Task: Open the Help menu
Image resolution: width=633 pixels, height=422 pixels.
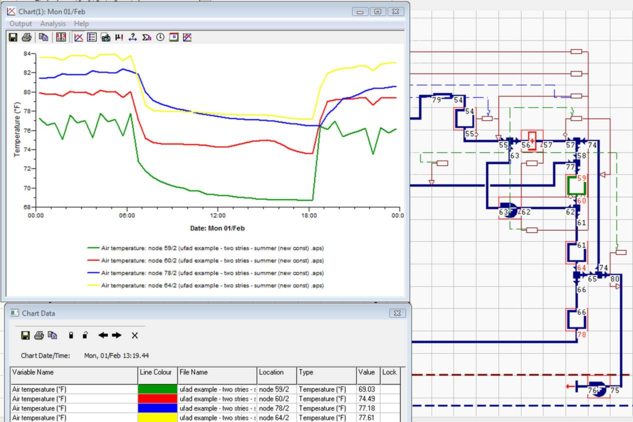Action: click(82, 23)
